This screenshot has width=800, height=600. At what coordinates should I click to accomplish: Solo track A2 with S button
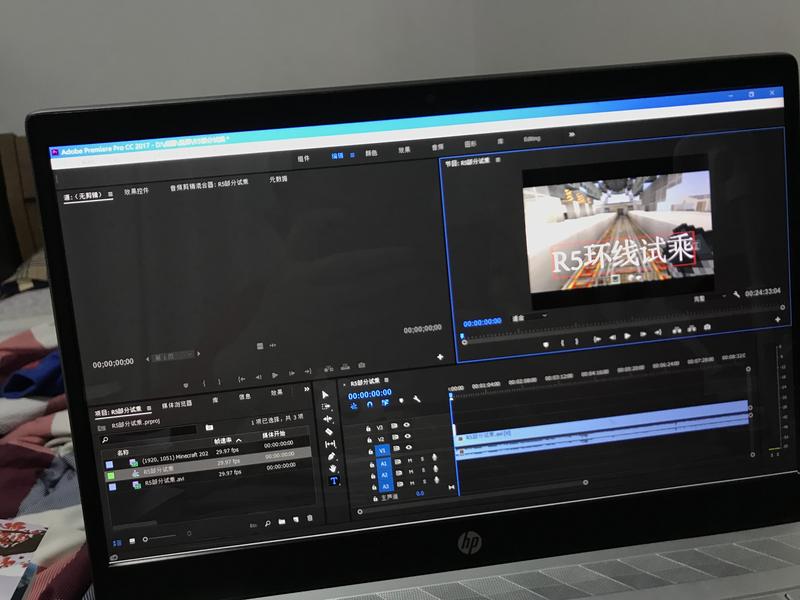pyautogui.click(x=423, y=470)
